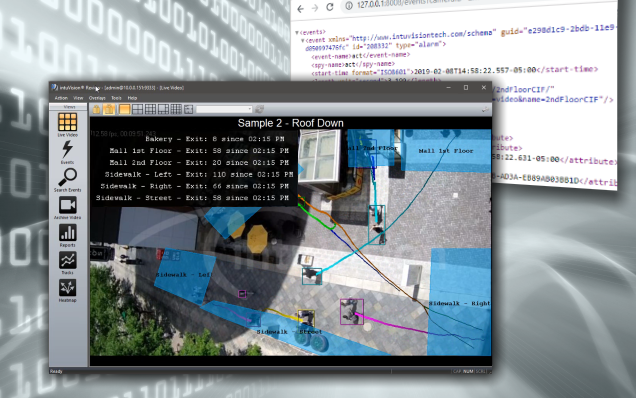Click the first lock icon in toolbar
The height and width of the screenshot is (398, 636).
(97, 109)
